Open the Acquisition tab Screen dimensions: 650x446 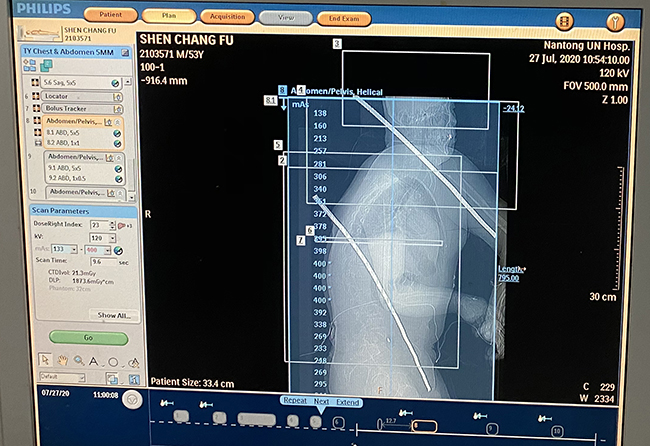(x=227, y=17)
